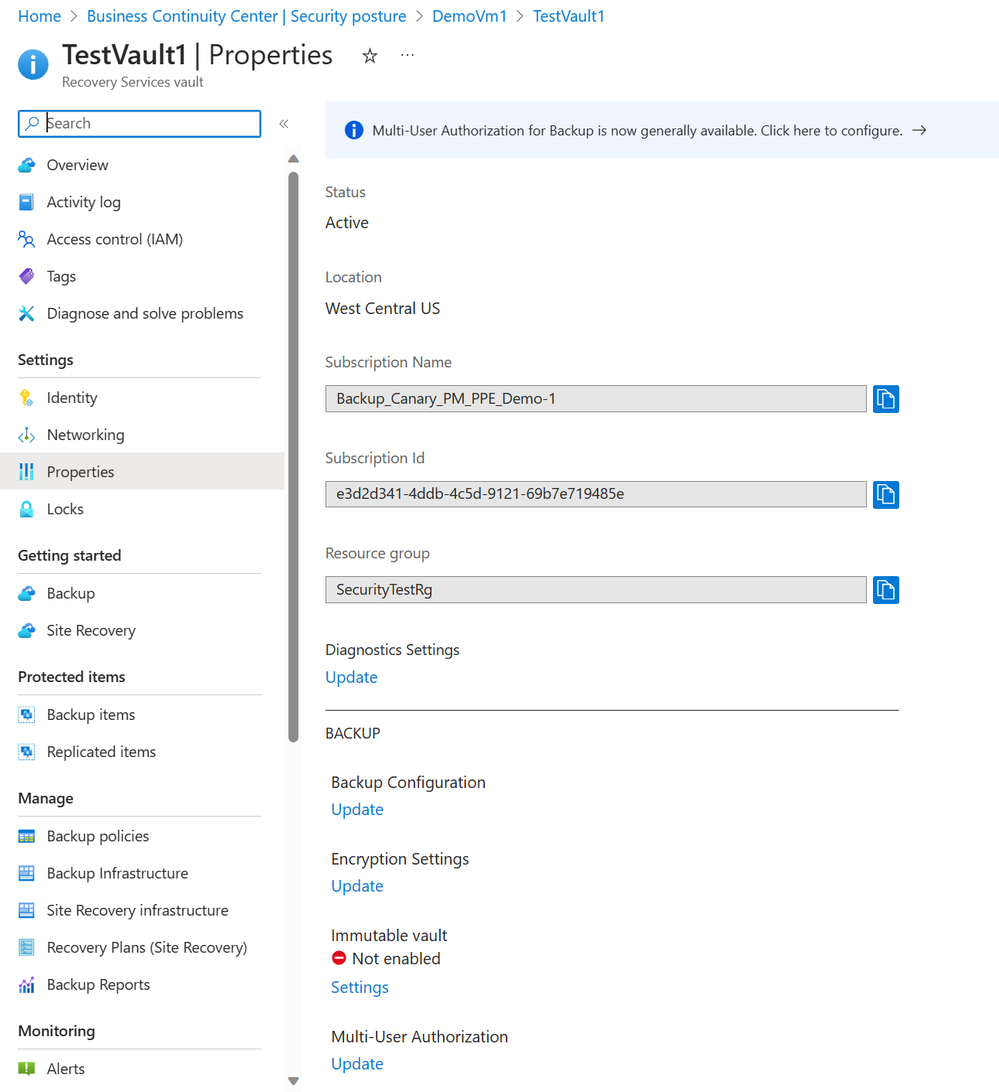Viewport: 999px width, 1092px height.
Task: Click the Recovery Plans icon
Action: pos(26,947)
